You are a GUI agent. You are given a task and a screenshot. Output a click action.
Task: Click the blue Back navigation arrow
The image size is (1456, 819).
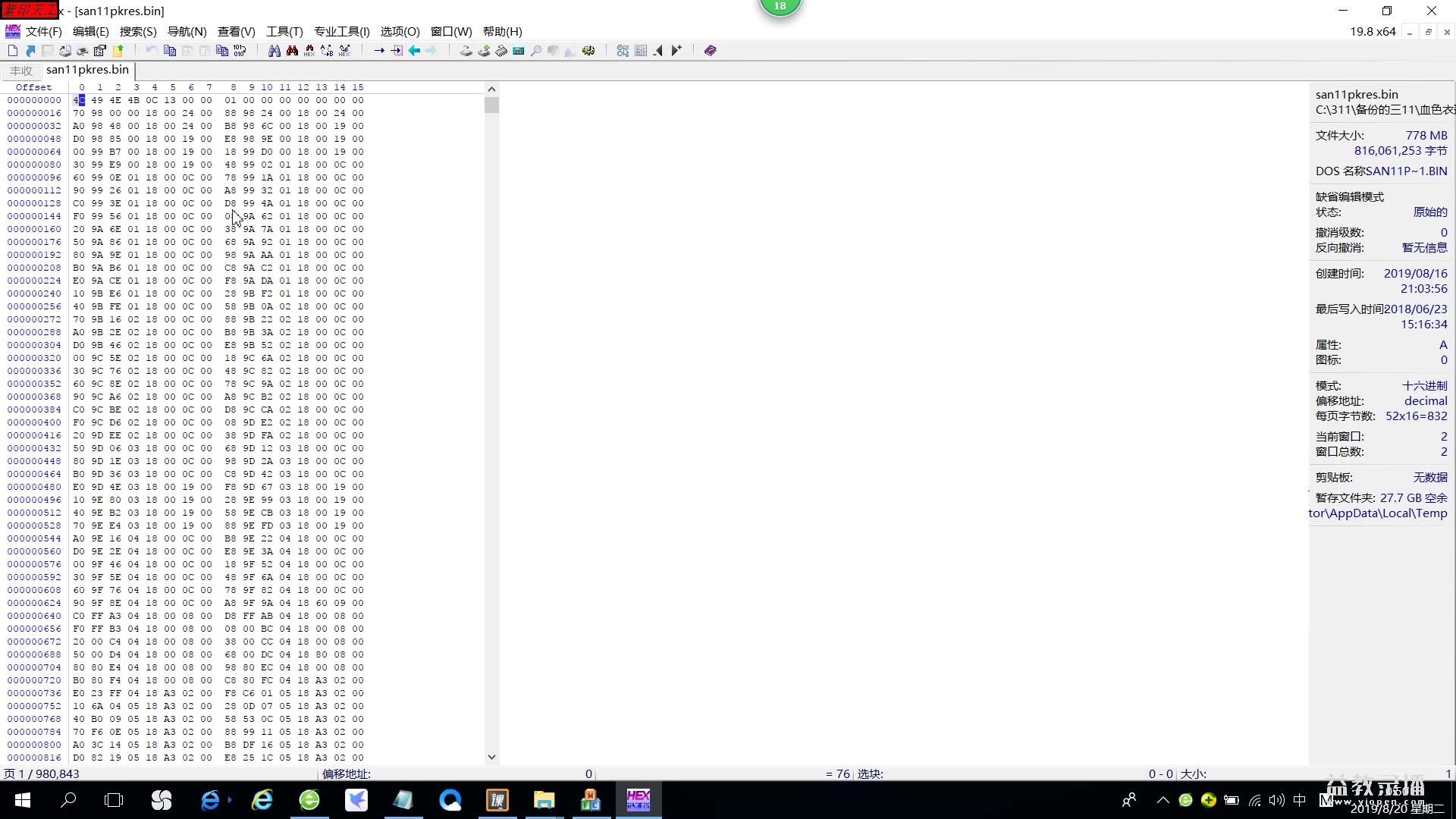(414, 51)
